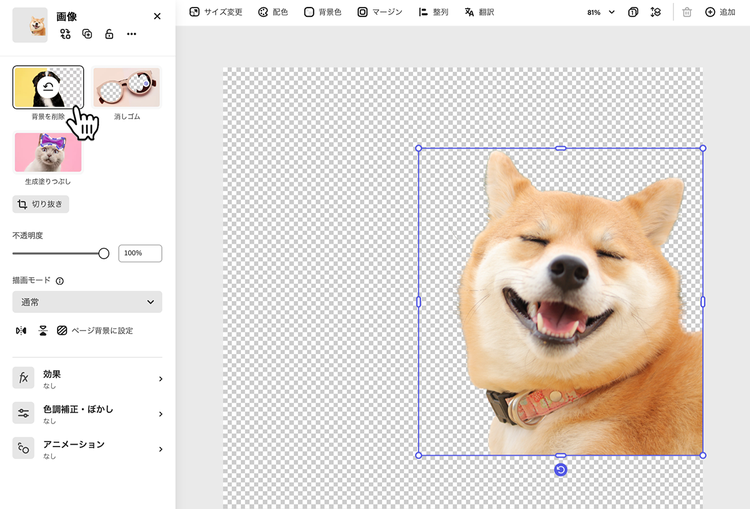Toggle 背景を削除 background removal thumbnail
750x509 pixels.
point(47,88)
